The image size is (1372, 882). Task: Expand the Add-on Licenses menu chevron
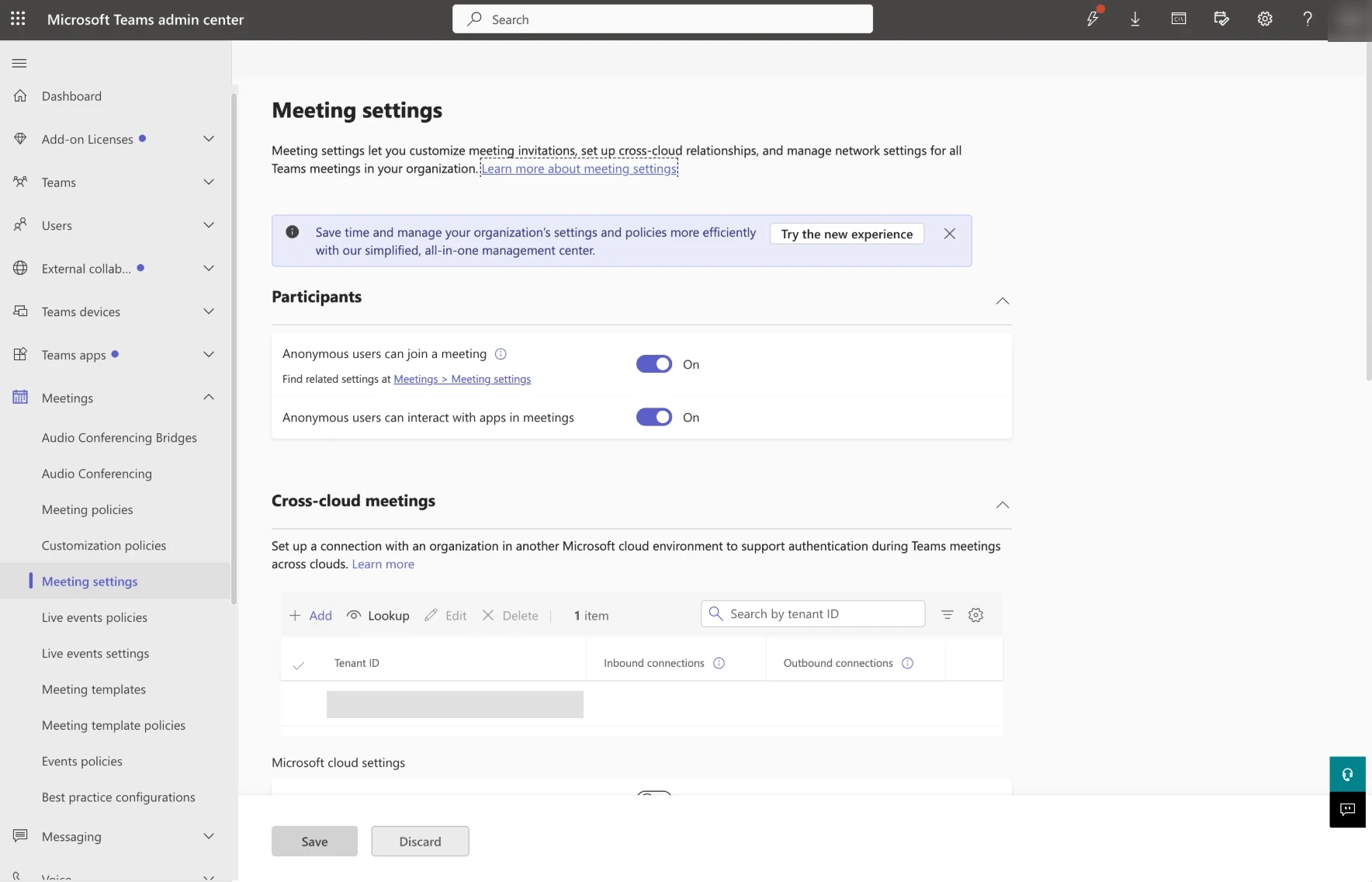[x=209, y=138]
